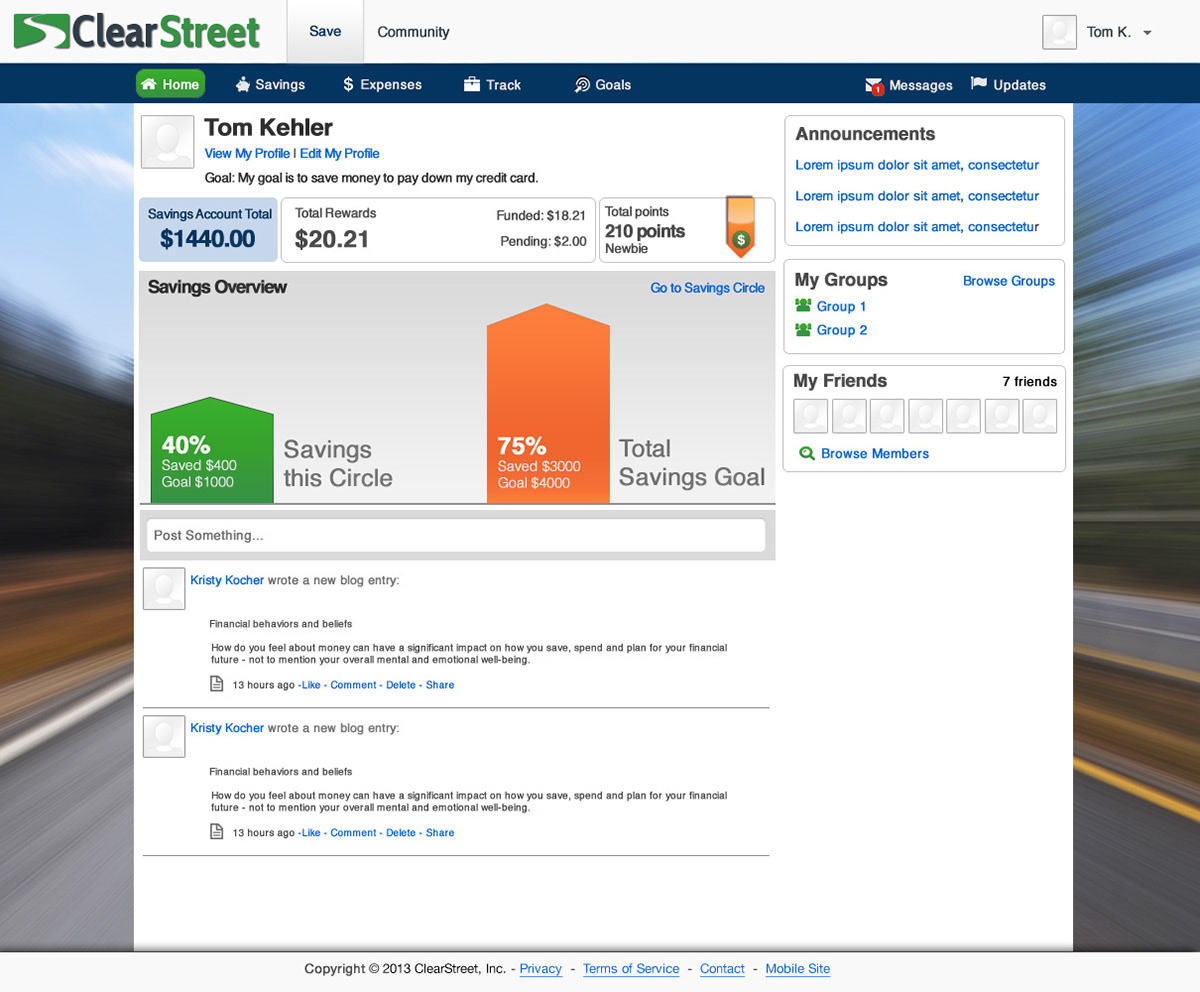Click the first friend avatar in My Friends
The image size is (1200, 992).
(810, 416)
